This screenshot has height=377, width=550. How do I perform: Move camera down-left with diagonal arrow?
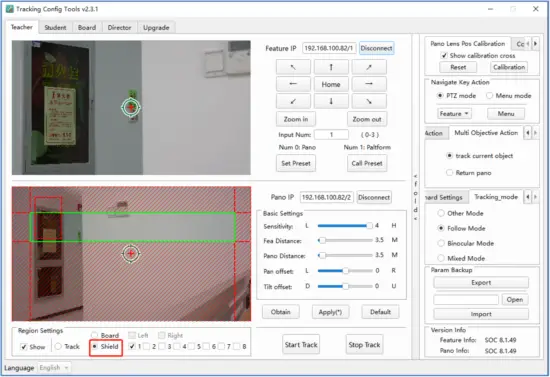293,101
